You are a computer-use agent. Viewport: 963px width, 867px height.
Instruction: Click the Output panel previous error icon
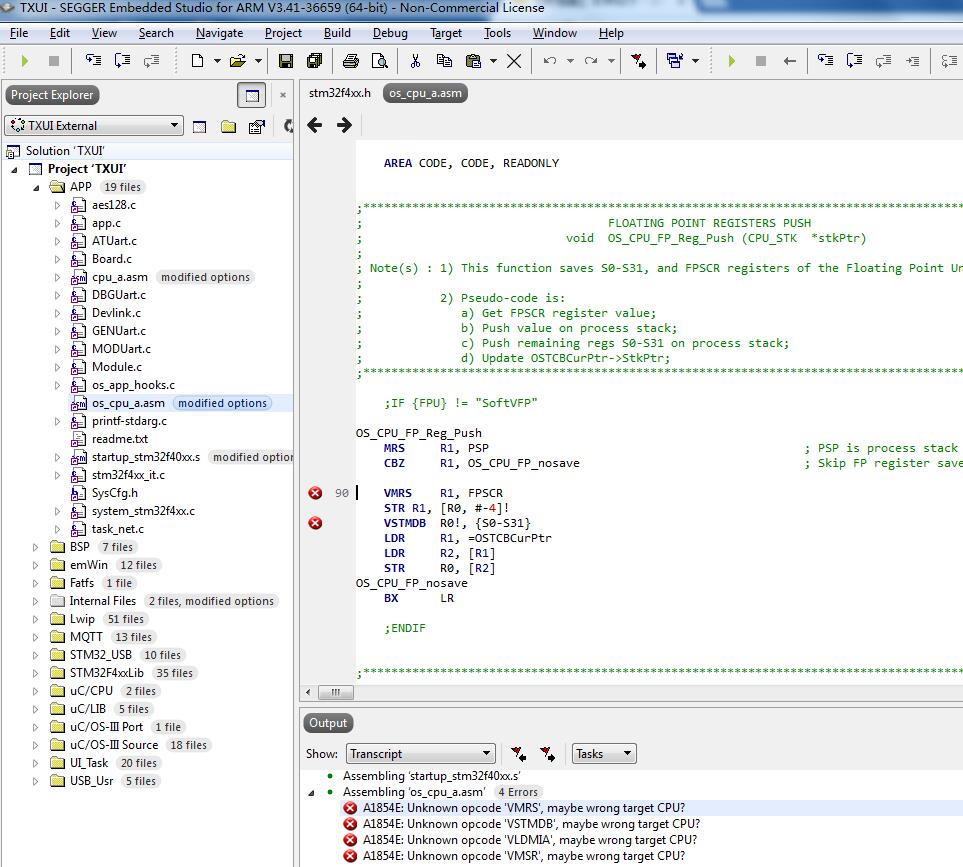[x=518, y=753]
